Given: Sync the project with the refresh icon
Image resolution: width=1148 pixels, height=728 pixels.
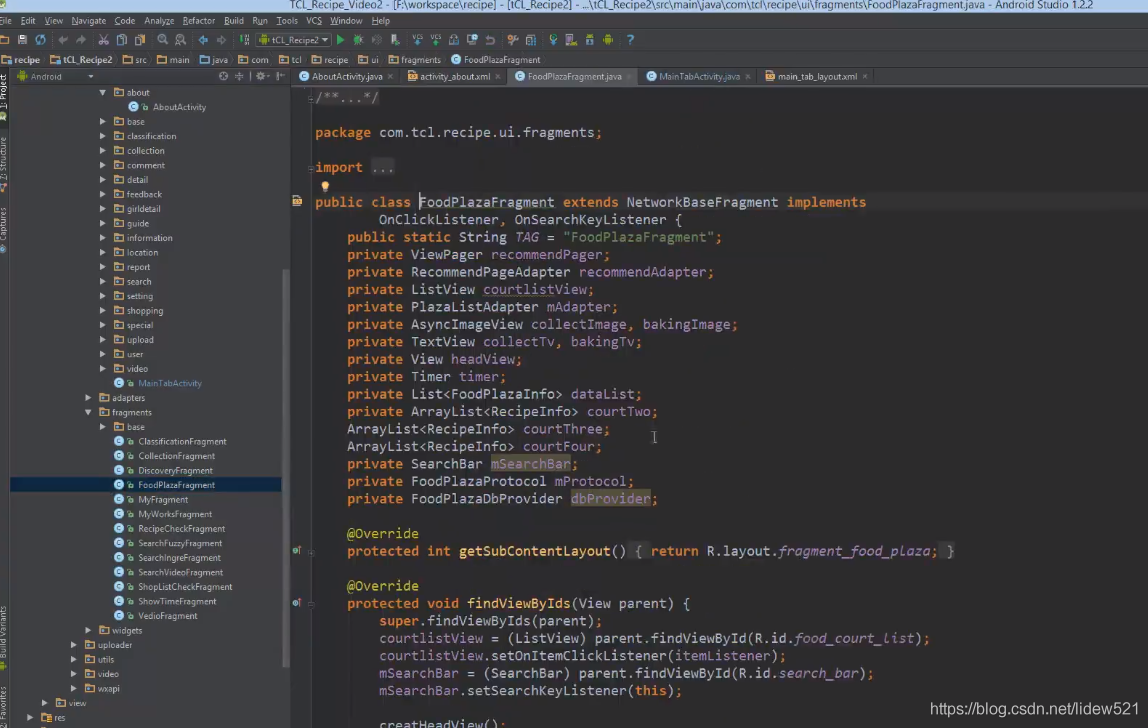Looking at the screenshot, I should (41, 39).
